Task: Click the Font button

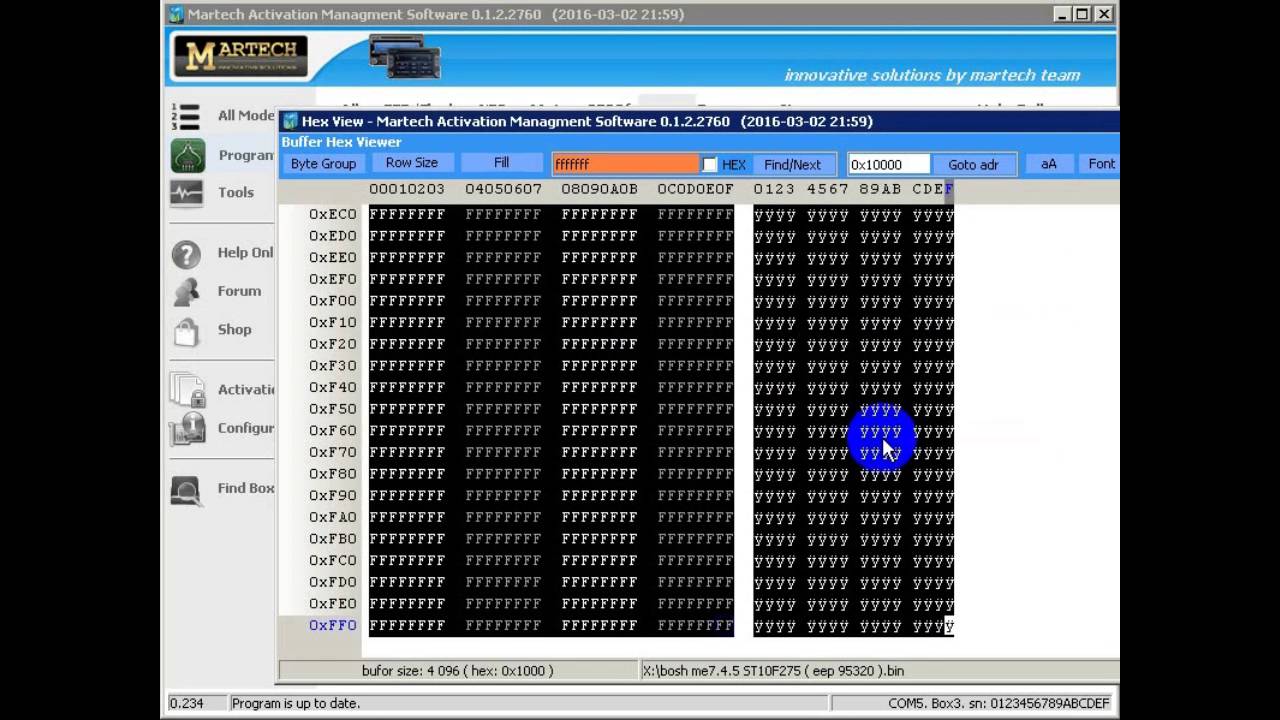Action: click(x=1100, y=164)
